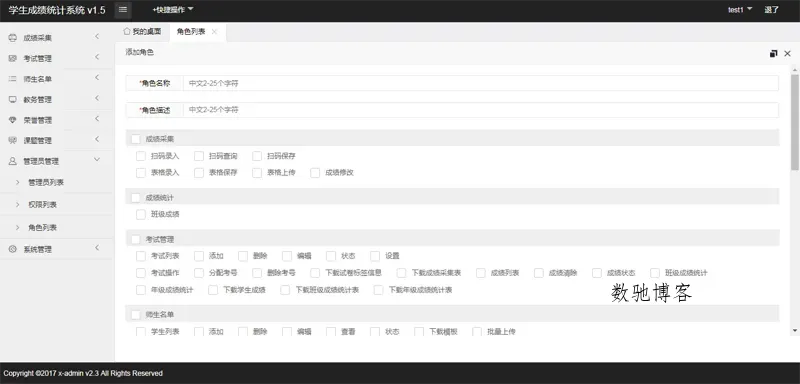
Task: Tick the 年级成绩统计 checkbox
Action: point(141,290)
